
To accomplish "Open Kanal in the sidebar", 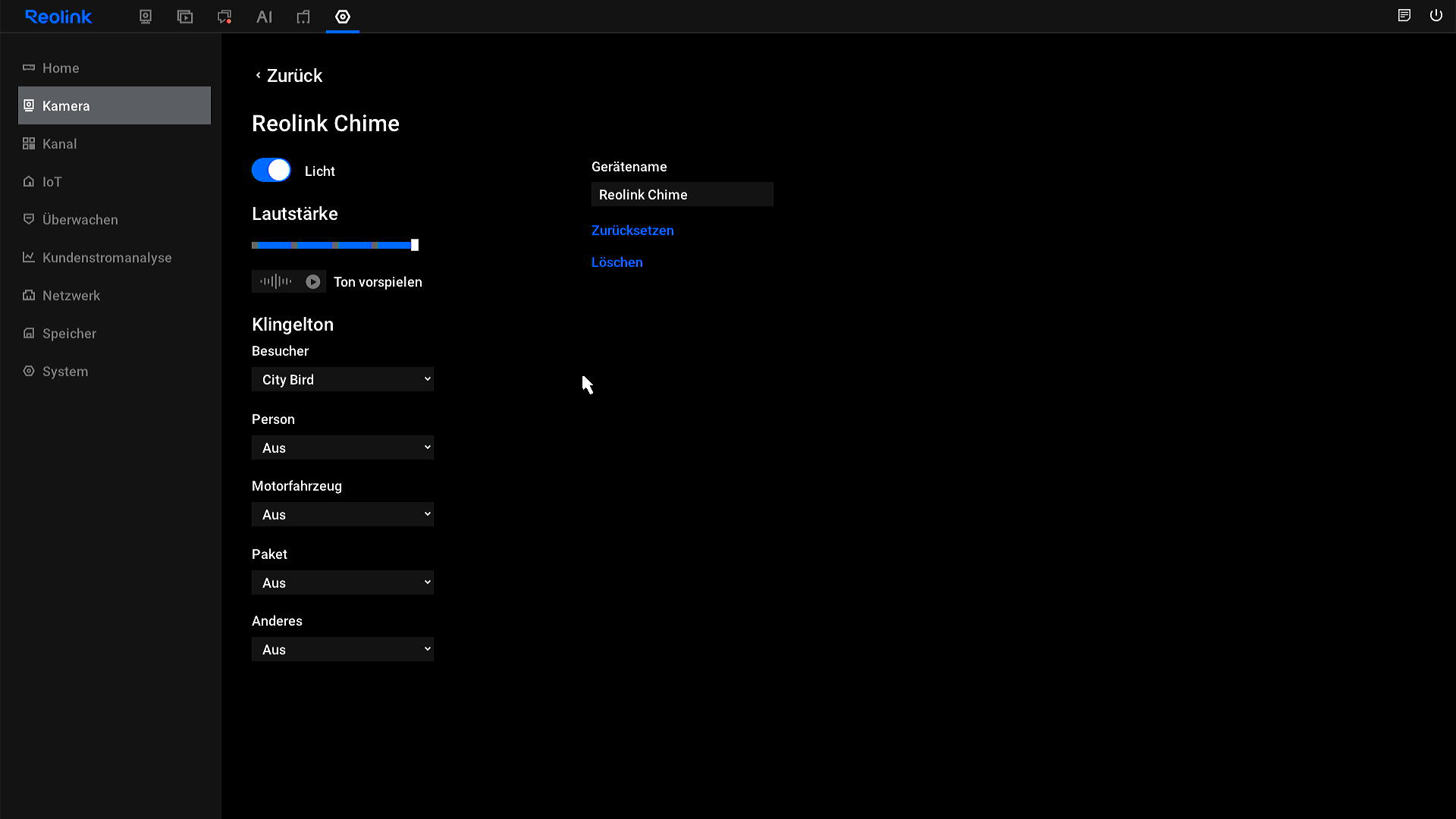I will 115,143.
